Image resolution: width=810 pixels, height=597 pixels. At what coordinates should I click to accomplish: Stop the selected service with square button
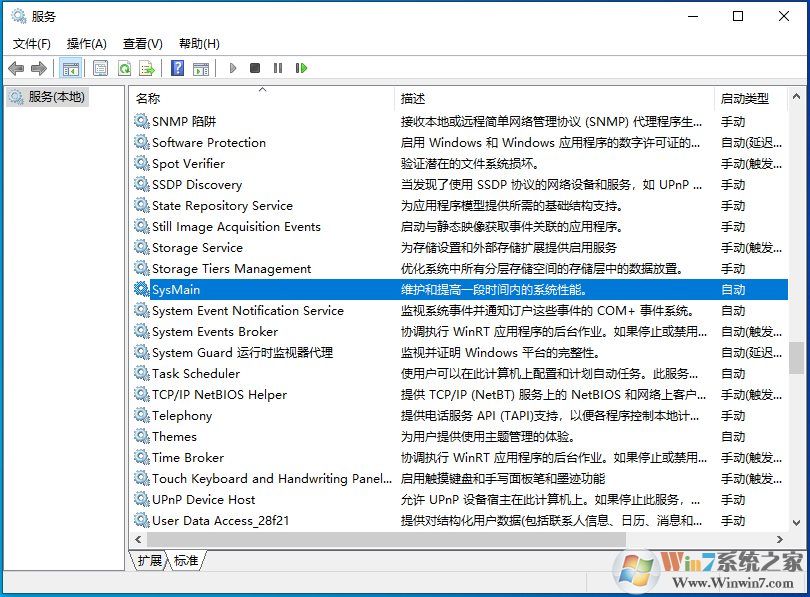(x=256, y=68)
